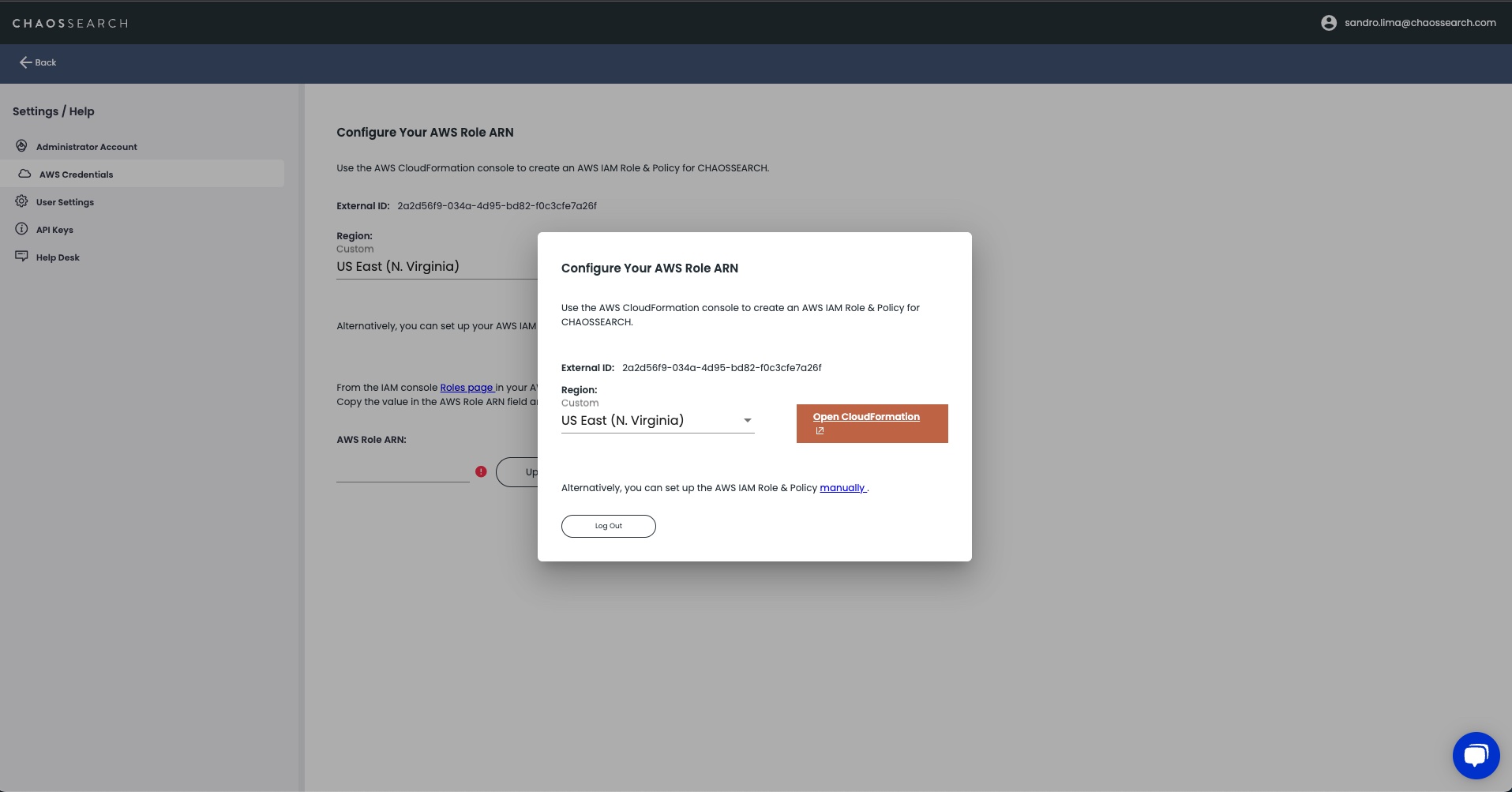Open Administrator Account settings

(x=86, y=147)
